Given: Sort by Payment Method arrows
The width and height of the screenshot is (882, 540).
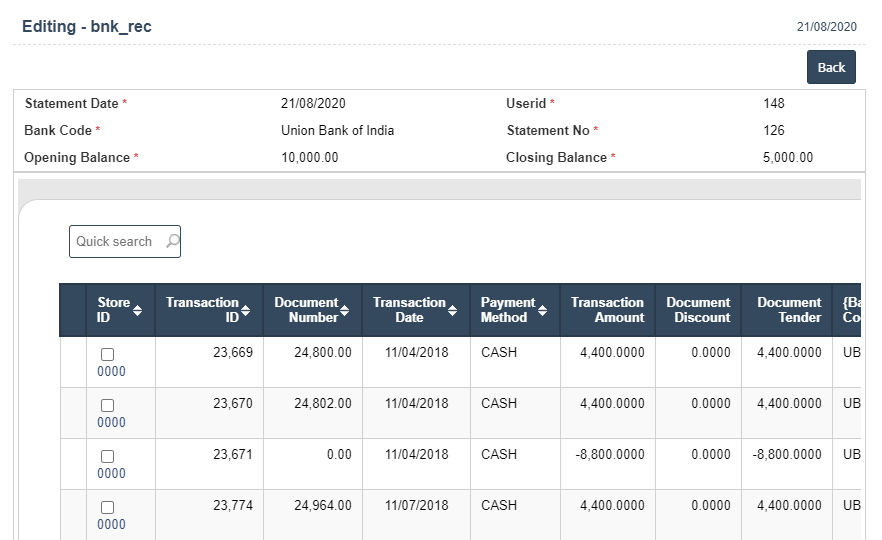Looking at the screenshot, I should pyautogui.click(x=542, y=310).
